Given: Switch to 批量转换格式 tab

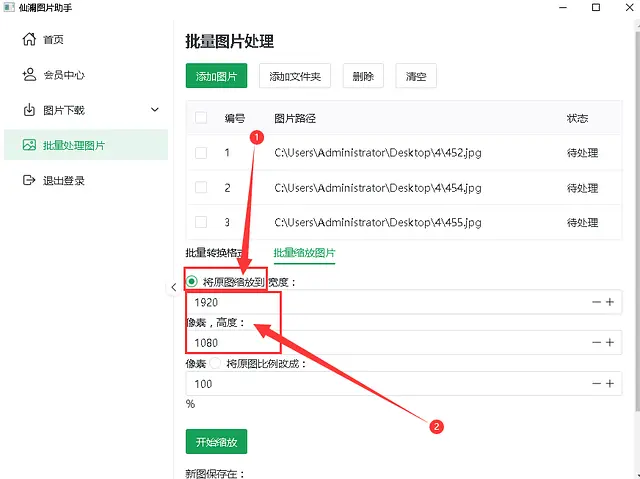Looking at the screenshot, I should [x=215, y=253].
